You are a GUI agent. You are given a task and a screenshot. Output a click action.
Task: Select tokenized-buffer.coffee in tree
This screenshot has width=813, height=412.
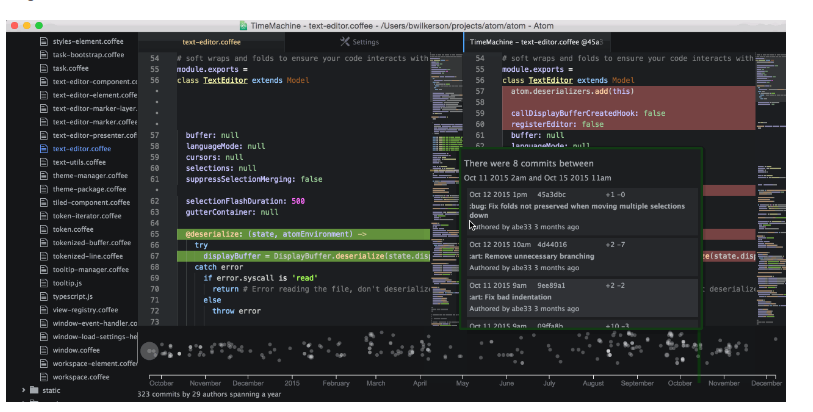[92, 243]
